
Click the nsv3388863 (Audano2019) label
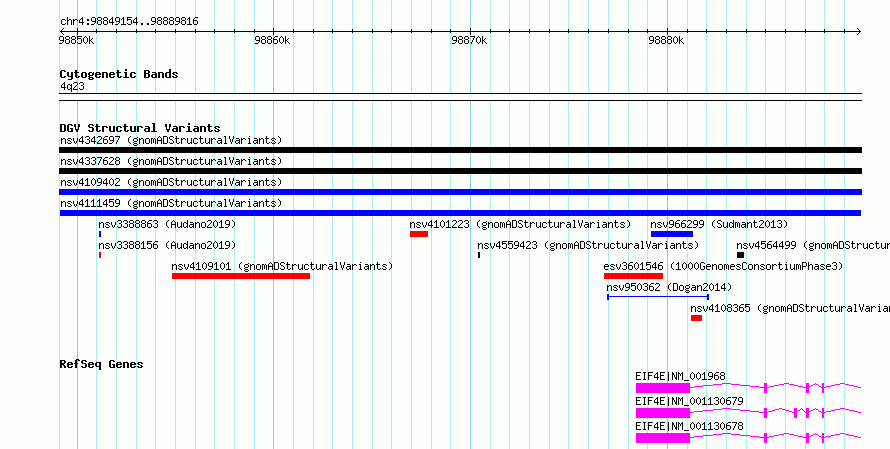pyautogui.click(x=167, y=224)
